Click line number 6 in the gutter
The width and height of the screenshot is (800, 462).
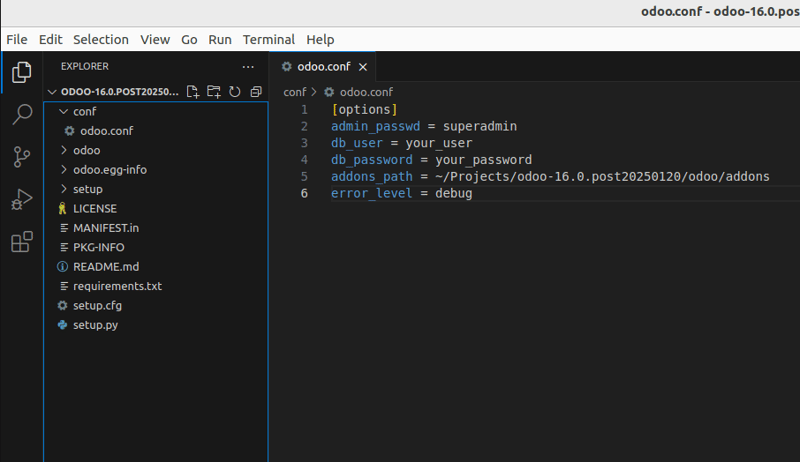(x=304, y=194)
